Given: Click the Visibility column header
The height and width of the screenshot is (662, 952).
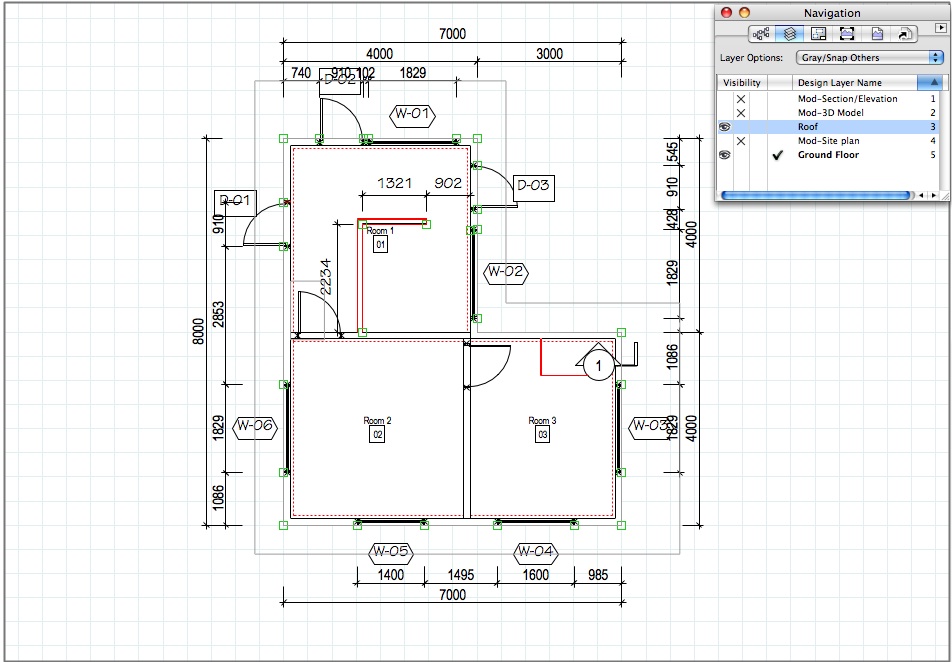Looking at the screenshot, I should (742, 83).
